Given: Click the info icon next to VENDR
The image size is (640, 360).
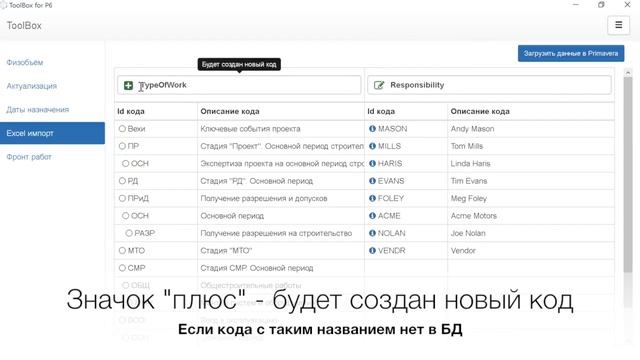Looking at the screenshot, I should (372, 251).
